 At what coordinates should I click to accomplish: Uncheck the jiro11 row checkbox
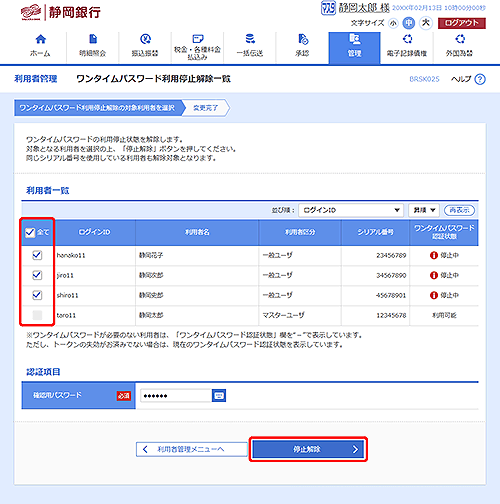(37, 275)
